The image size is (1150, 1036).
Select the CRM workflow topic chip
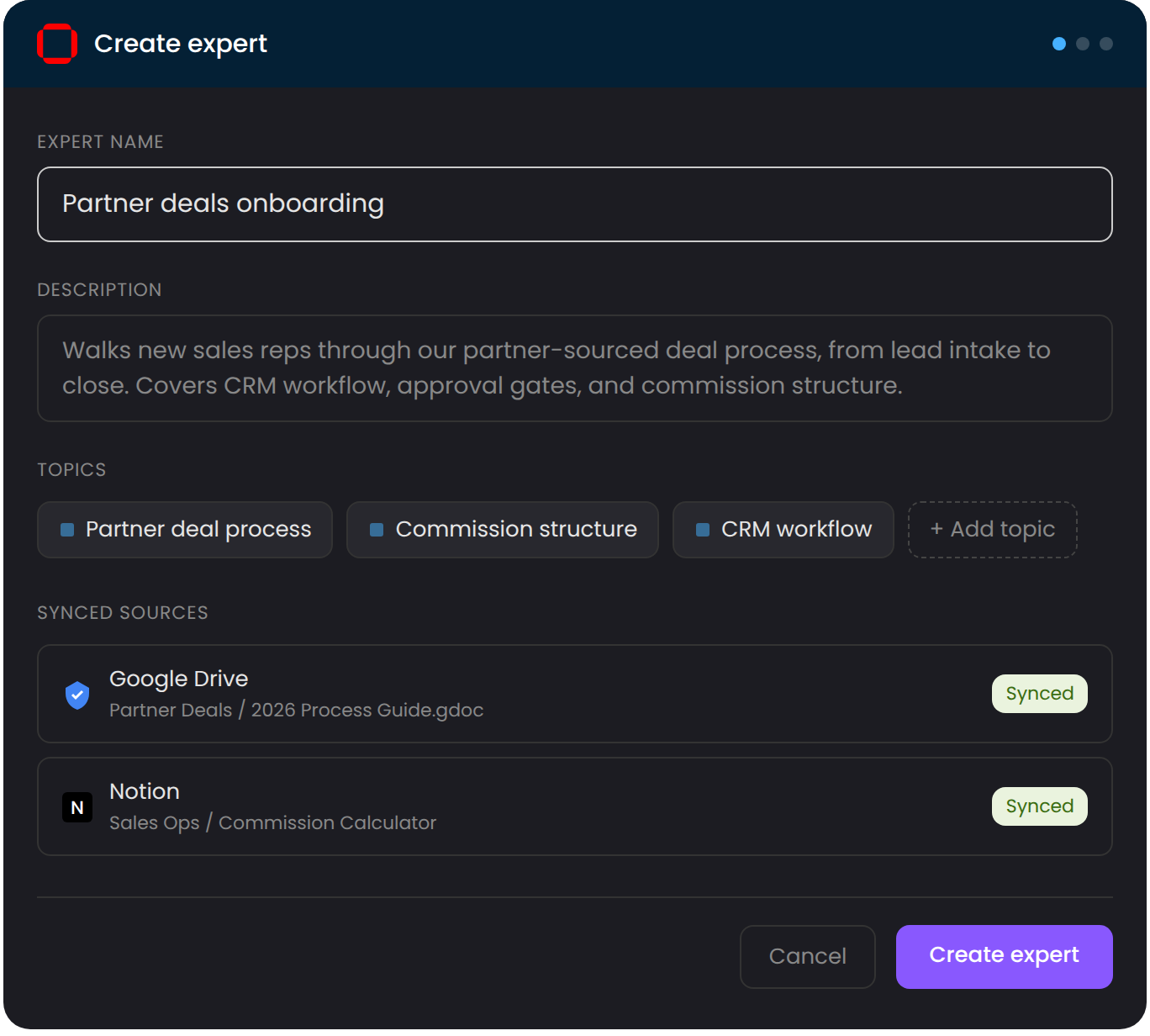coord(783,529)
